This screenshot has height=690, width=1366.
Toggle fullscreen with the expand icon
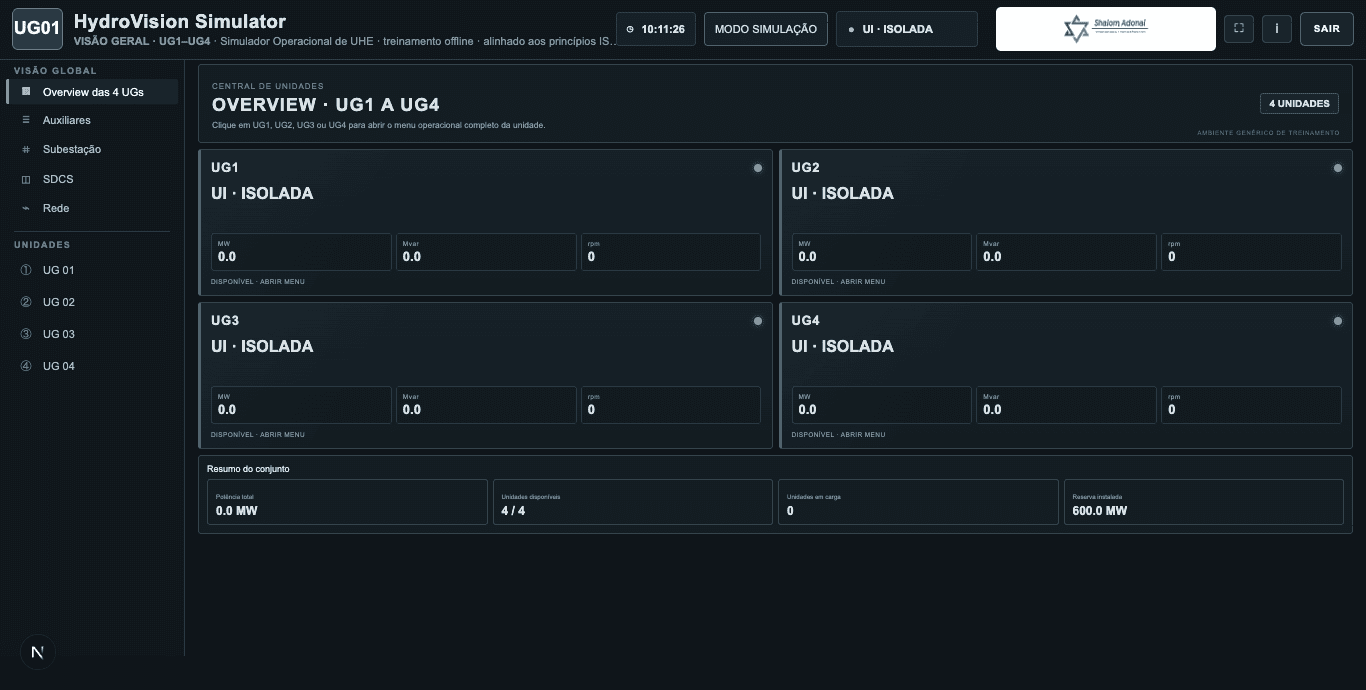coord(1239,29)
